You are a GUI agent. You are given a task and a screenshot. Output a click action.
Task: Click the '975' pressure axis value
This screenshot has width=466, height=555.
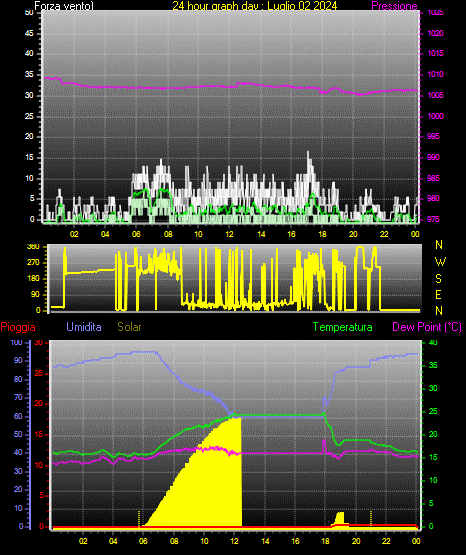[433, 219]
